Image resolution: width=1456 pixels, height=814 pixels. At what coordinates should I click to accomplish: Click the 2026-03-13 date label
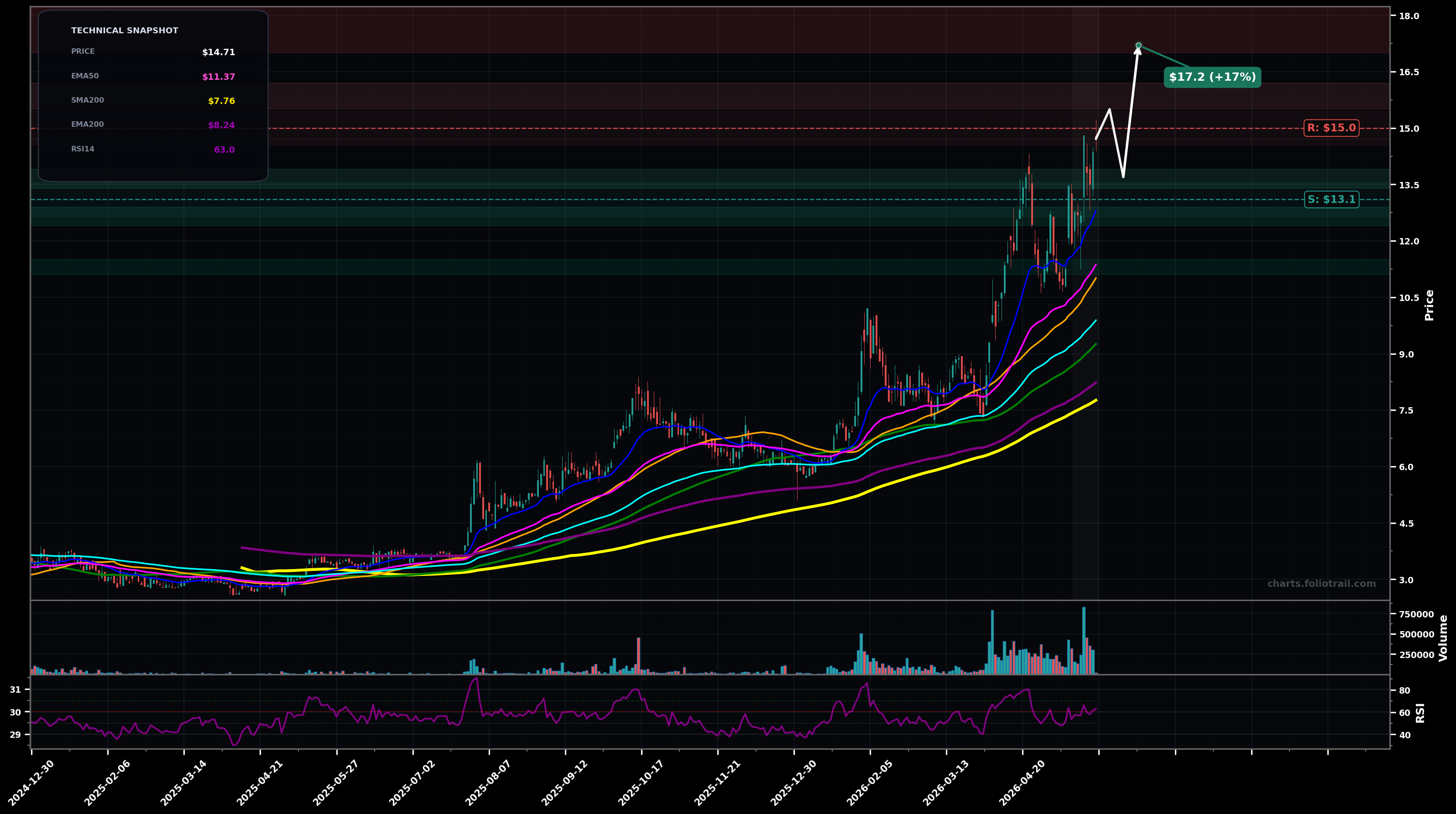click(947, 783)
